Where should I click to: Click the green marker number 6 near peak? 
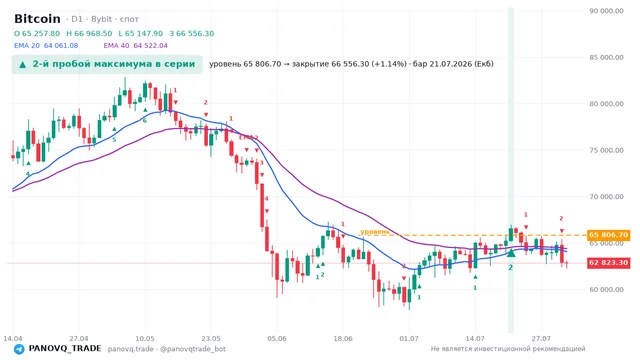[x=144, y=120]
